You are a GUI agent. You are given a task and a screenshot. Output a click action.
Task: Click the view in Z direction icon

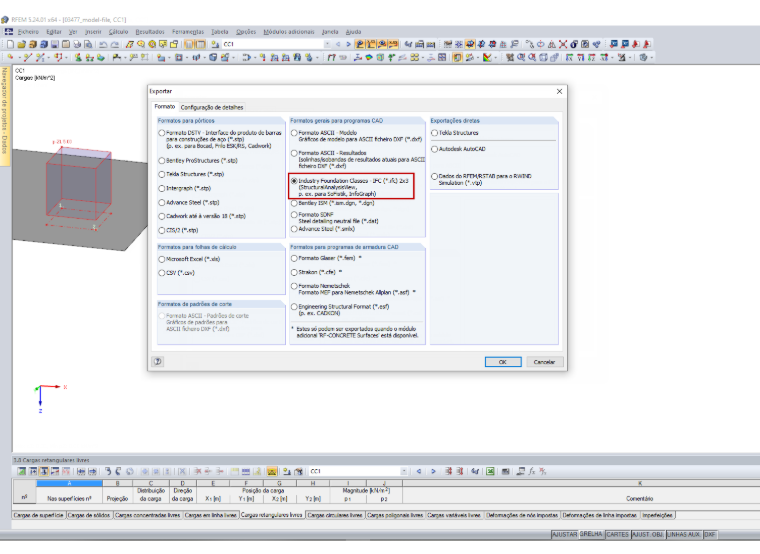coord(592,57)
